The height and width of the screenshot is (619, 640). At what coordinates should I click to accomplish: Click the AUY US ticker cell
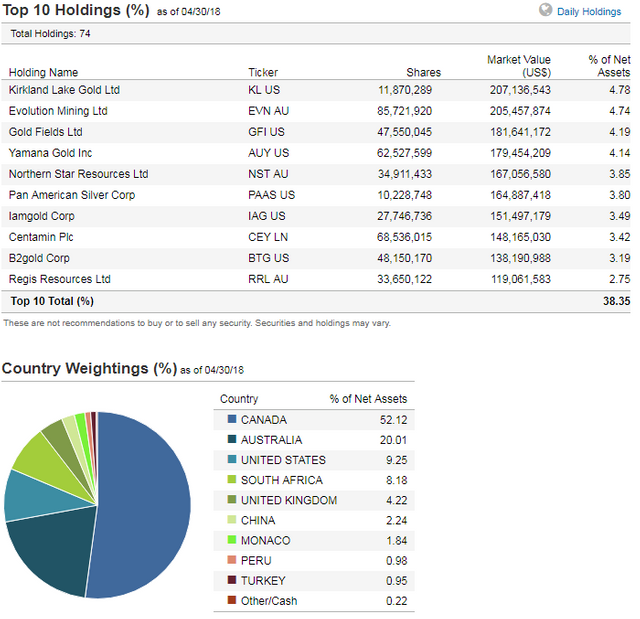click(x=268, y=153)
